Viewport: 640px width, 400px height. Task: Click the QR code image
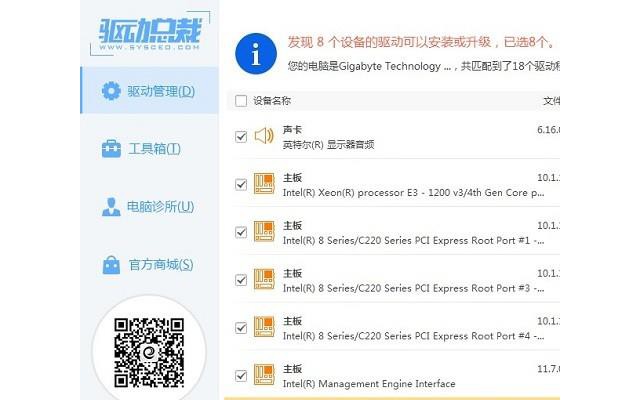[149, 353]
